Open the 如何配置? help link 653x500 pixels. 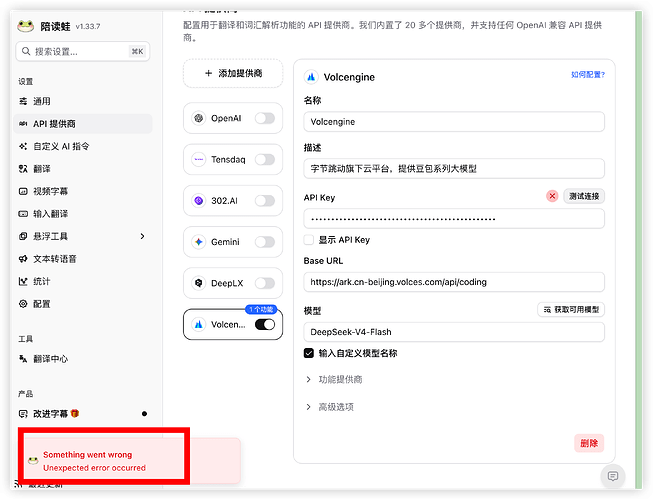pyautogui.click(x=588, y=75)
